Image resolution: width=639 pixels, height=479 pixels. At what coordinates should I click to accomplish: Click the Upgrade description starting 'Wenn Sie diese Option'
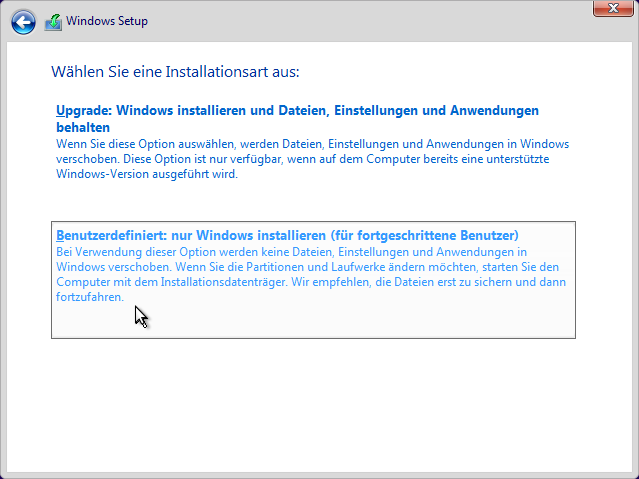pos(312,159)
